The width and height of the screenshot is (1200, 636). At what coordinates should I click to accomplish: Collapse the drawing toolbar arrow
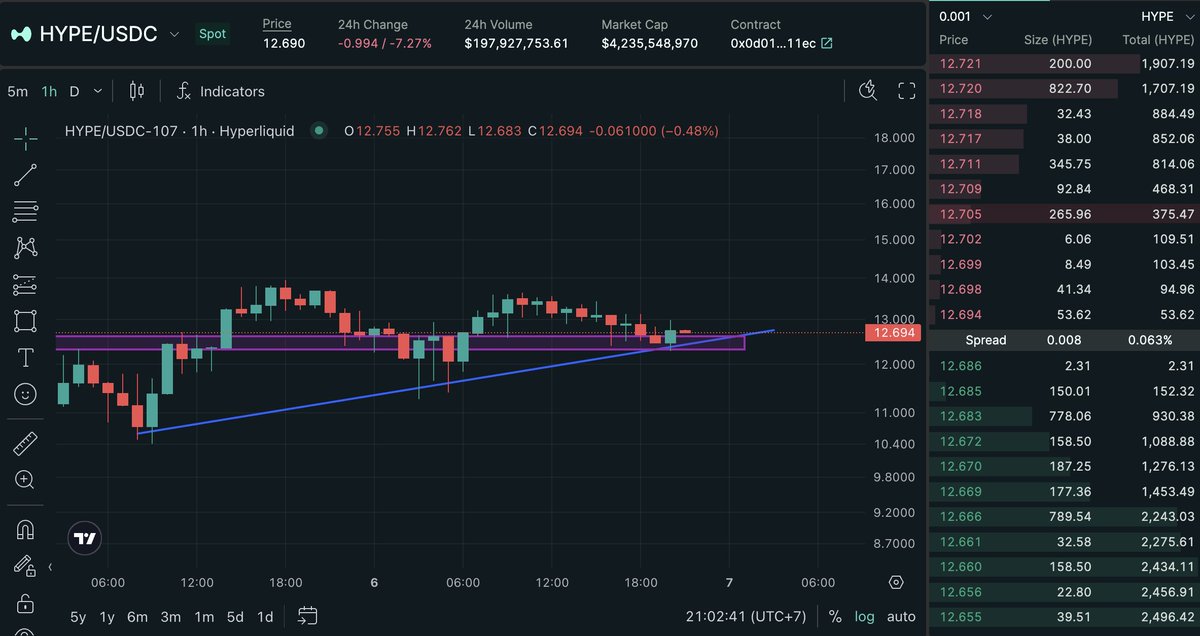50,567
